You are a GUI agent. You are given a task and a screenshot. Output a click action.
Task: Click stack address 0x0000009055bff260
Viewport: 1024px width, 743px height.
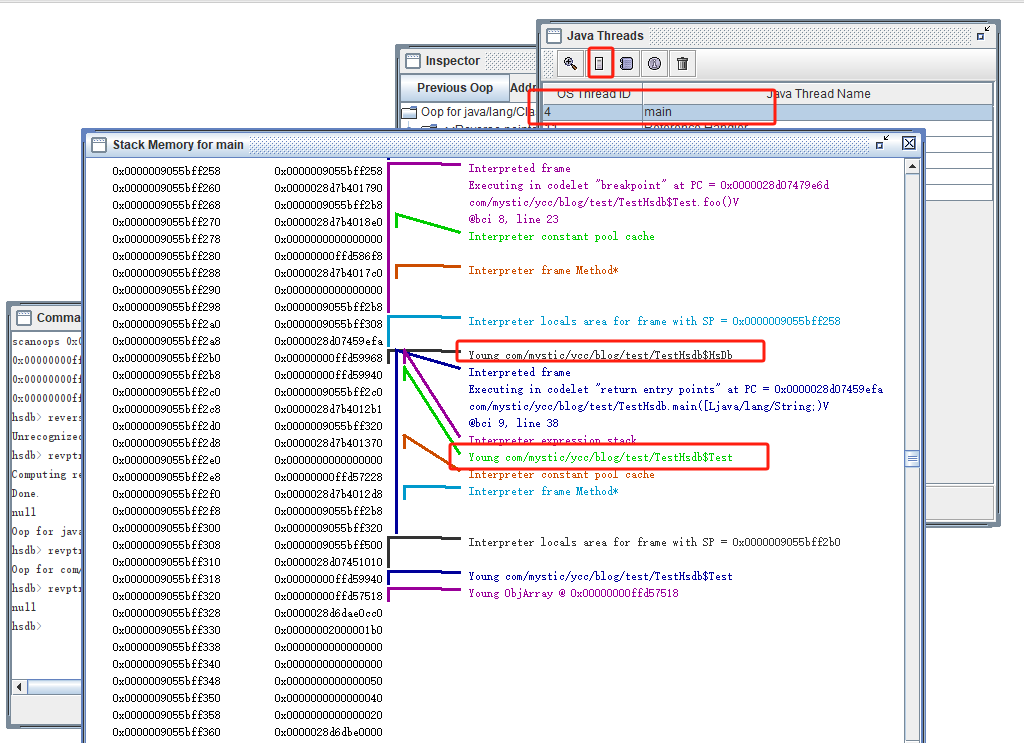coord(166,188)
